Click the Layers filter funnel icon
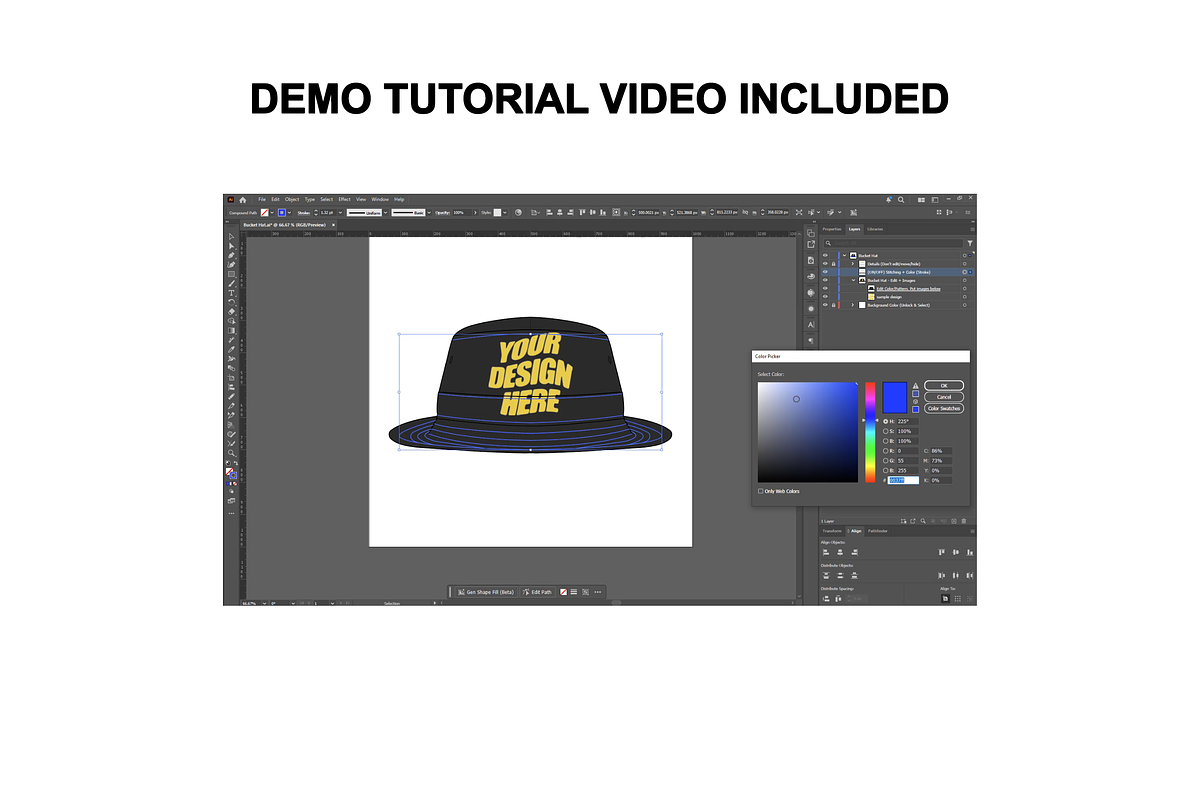 tap(970, 243)
